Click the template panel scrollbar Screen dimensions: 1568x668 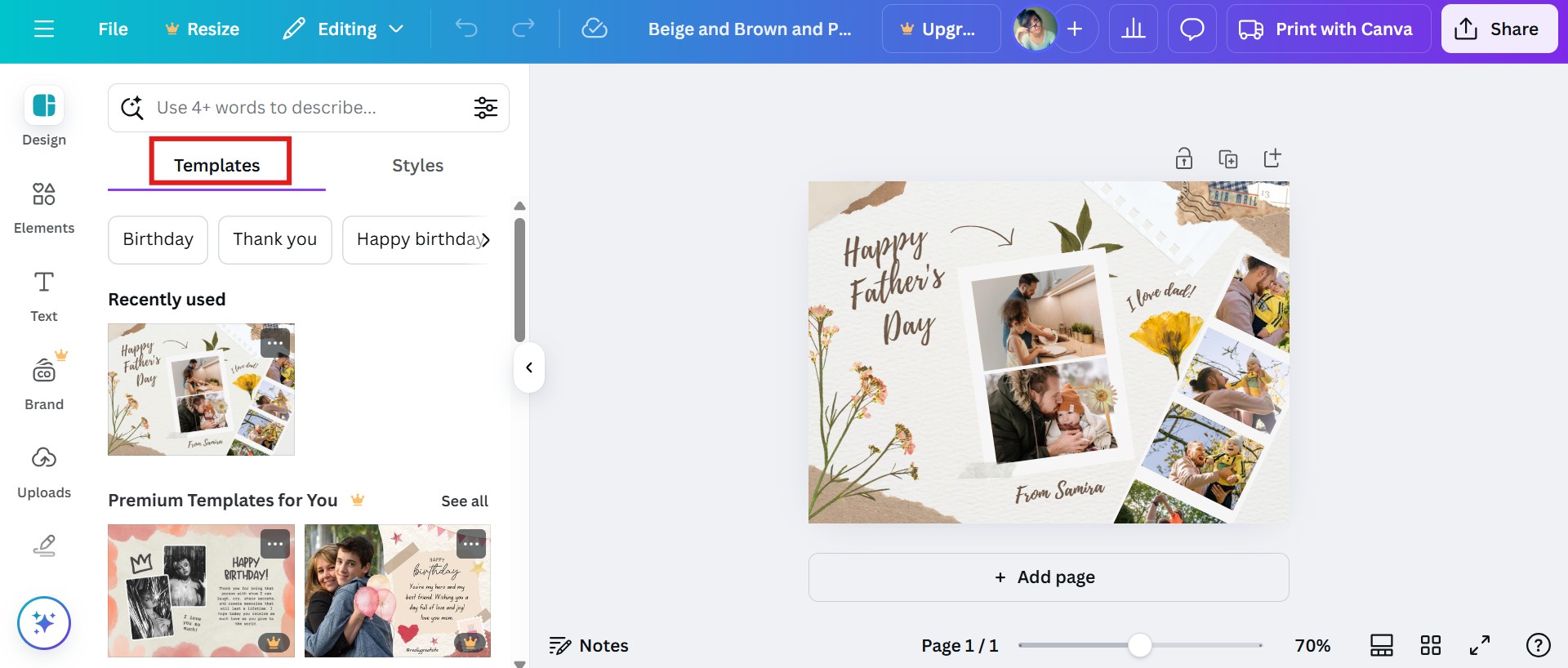pyautogui.click(x=519, y=279)
